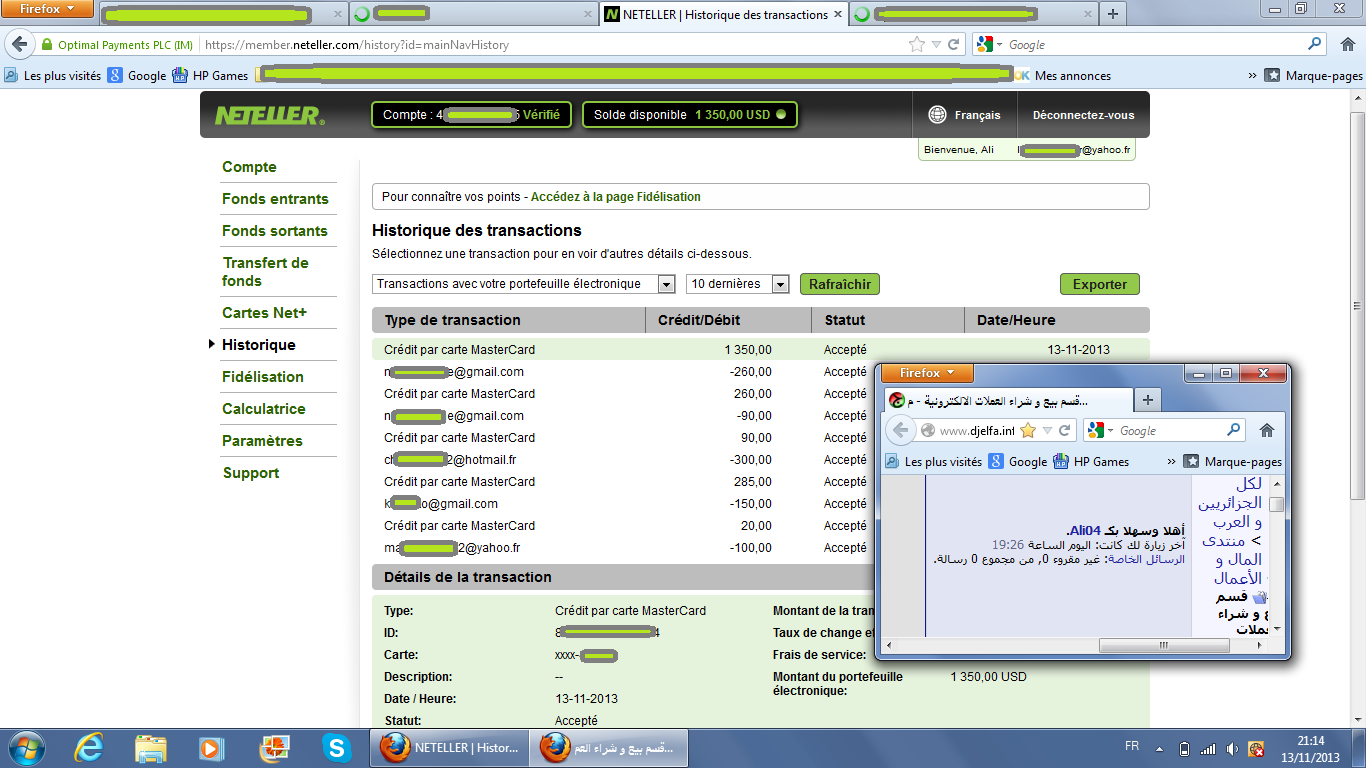
Task: Open Fonds entrants in the sidebar
Action: [x=275, y=199]
